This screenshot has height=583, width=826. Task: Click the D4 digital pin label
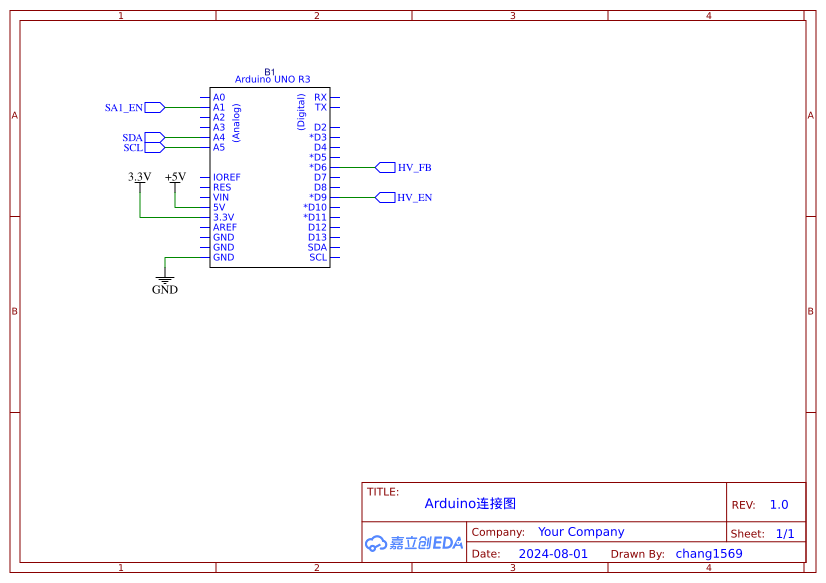coord(320,147)
